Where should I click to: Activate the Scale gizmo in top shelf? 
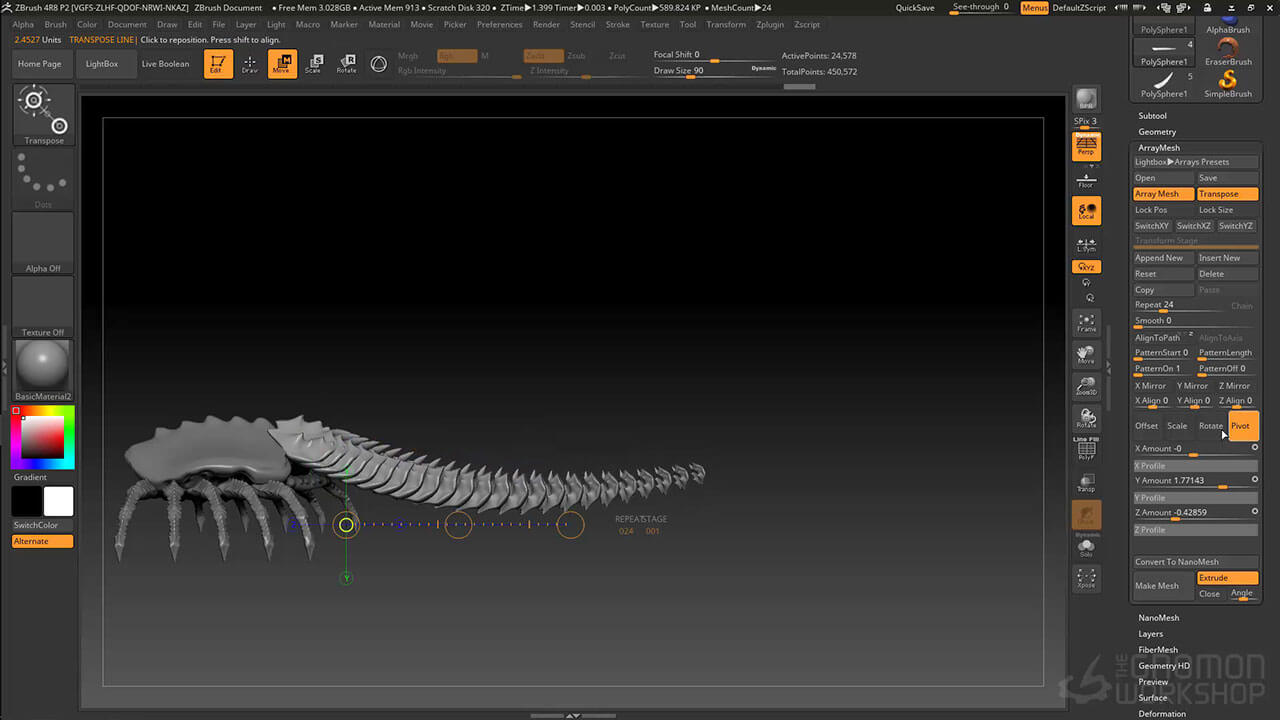tap(313, 64)
